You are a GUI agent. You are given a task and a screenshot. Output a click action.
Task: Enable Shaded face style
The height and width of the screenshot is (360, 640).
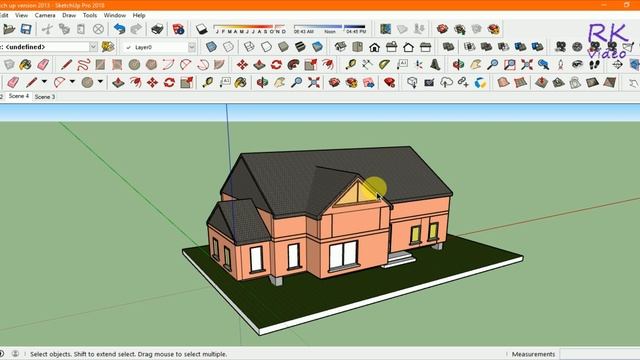pos(283,47)
